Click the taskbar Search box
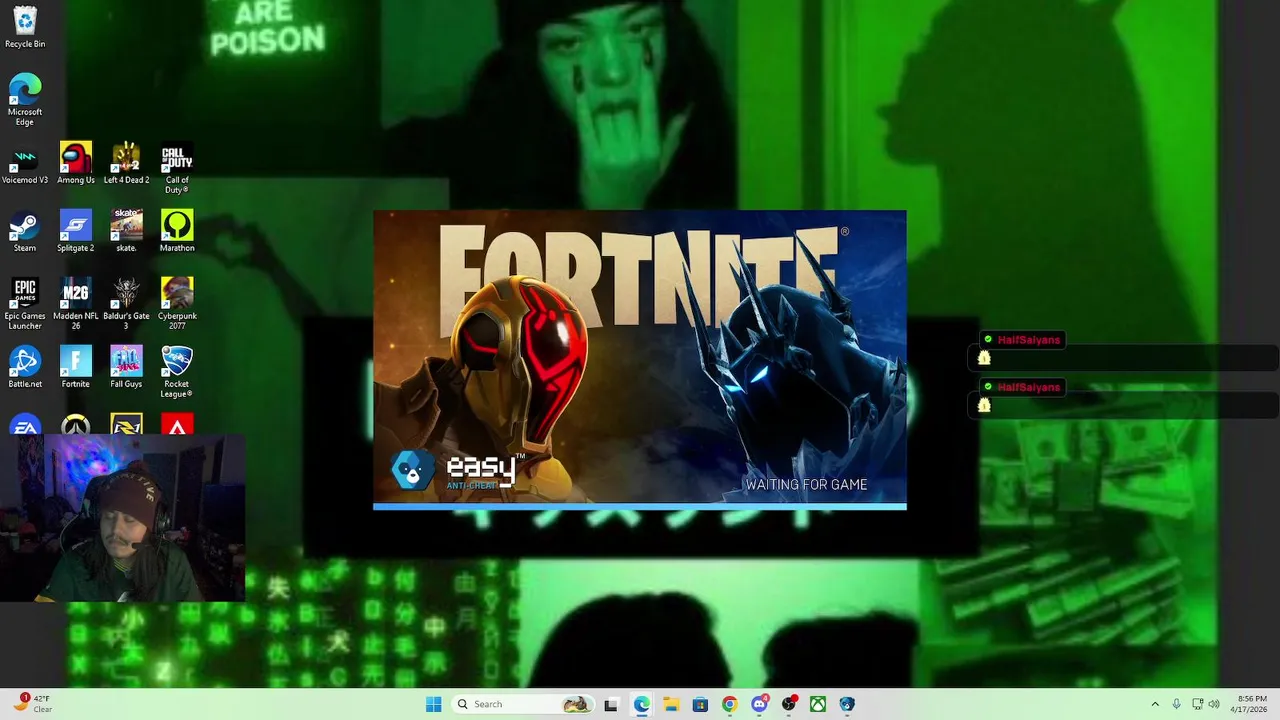 (x=523, y=704)
